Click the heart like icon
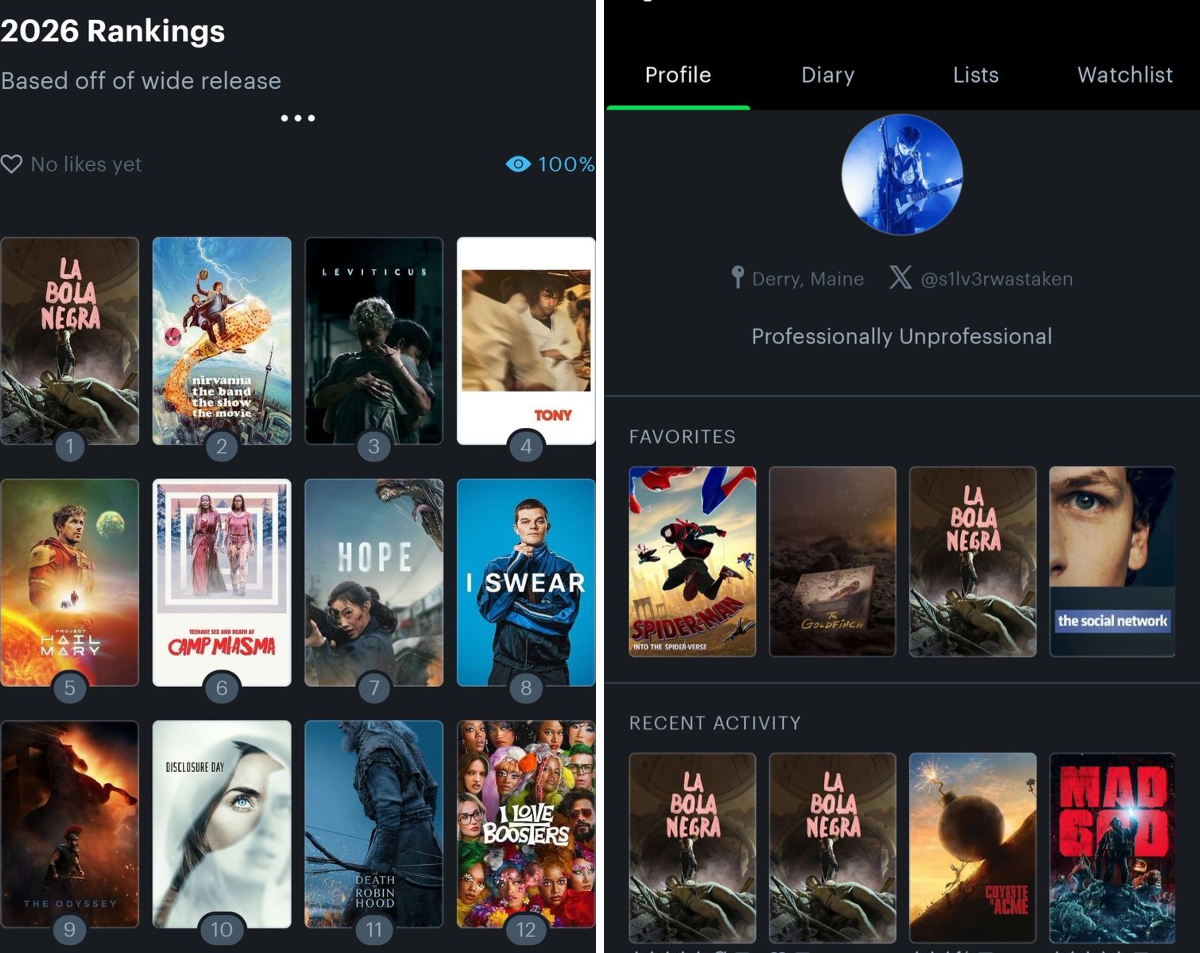This screenshot has height=953, width=1200. pos(11,164)
